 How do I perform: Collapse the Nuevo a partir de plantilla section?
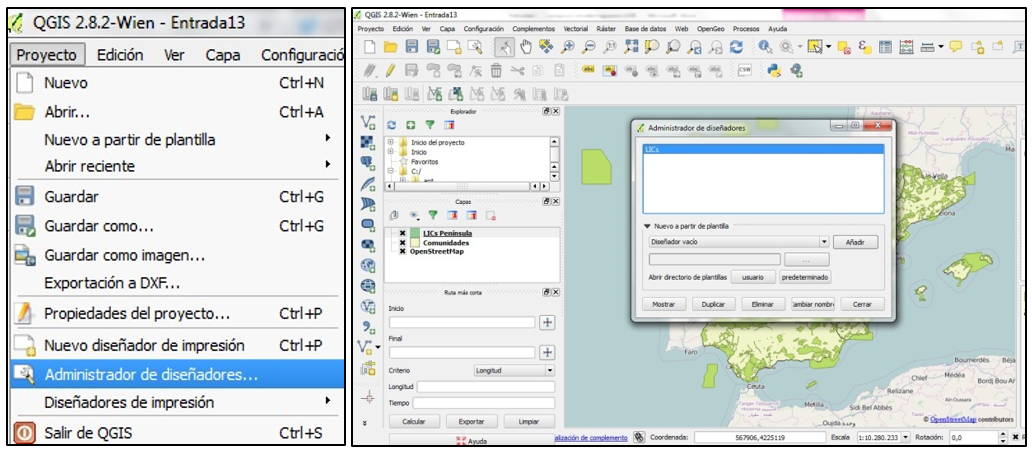point(647,227)
